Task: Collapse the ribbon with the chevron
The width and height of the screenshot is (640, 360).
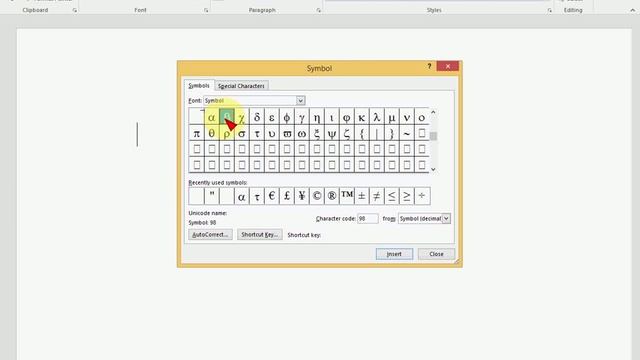Action: click(633, 10)
